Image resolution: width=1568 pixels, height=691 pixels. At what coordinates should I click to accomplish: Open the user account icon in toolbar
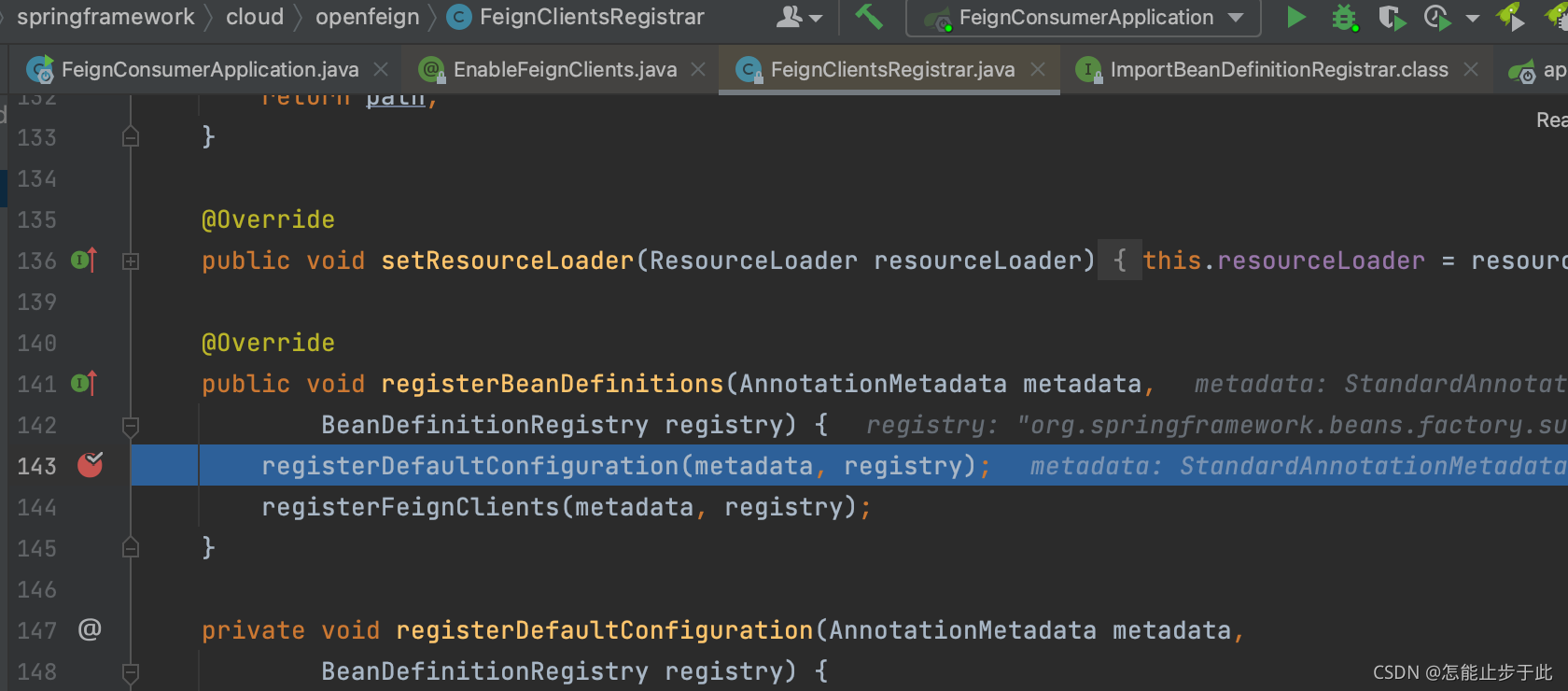(791, 17)
